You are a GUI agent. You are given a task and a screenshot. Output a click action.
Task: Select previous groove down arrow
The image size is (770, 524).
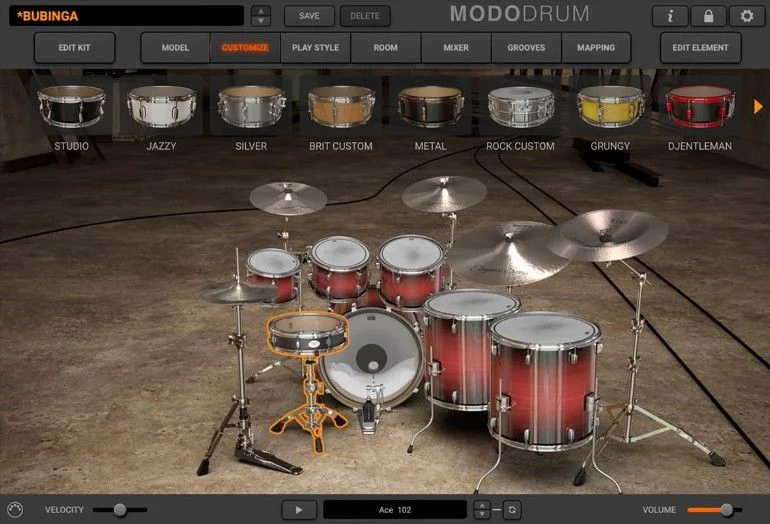point(482,514)
